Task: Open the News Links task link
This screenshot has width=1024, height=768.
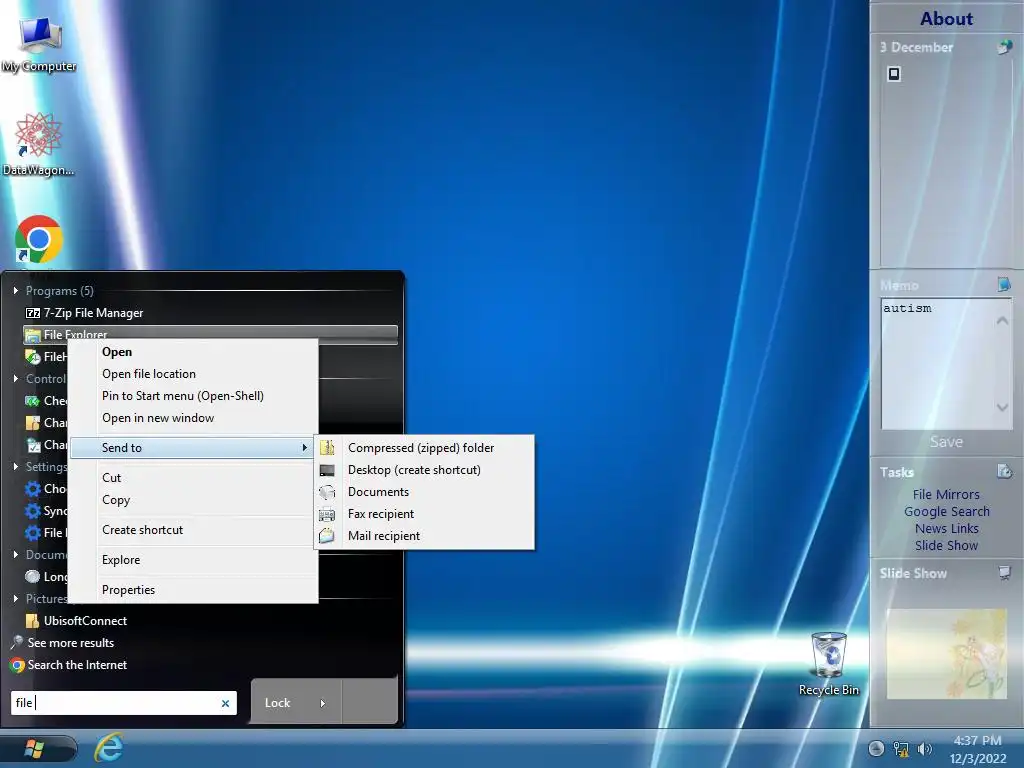Action: pos(946,528)
